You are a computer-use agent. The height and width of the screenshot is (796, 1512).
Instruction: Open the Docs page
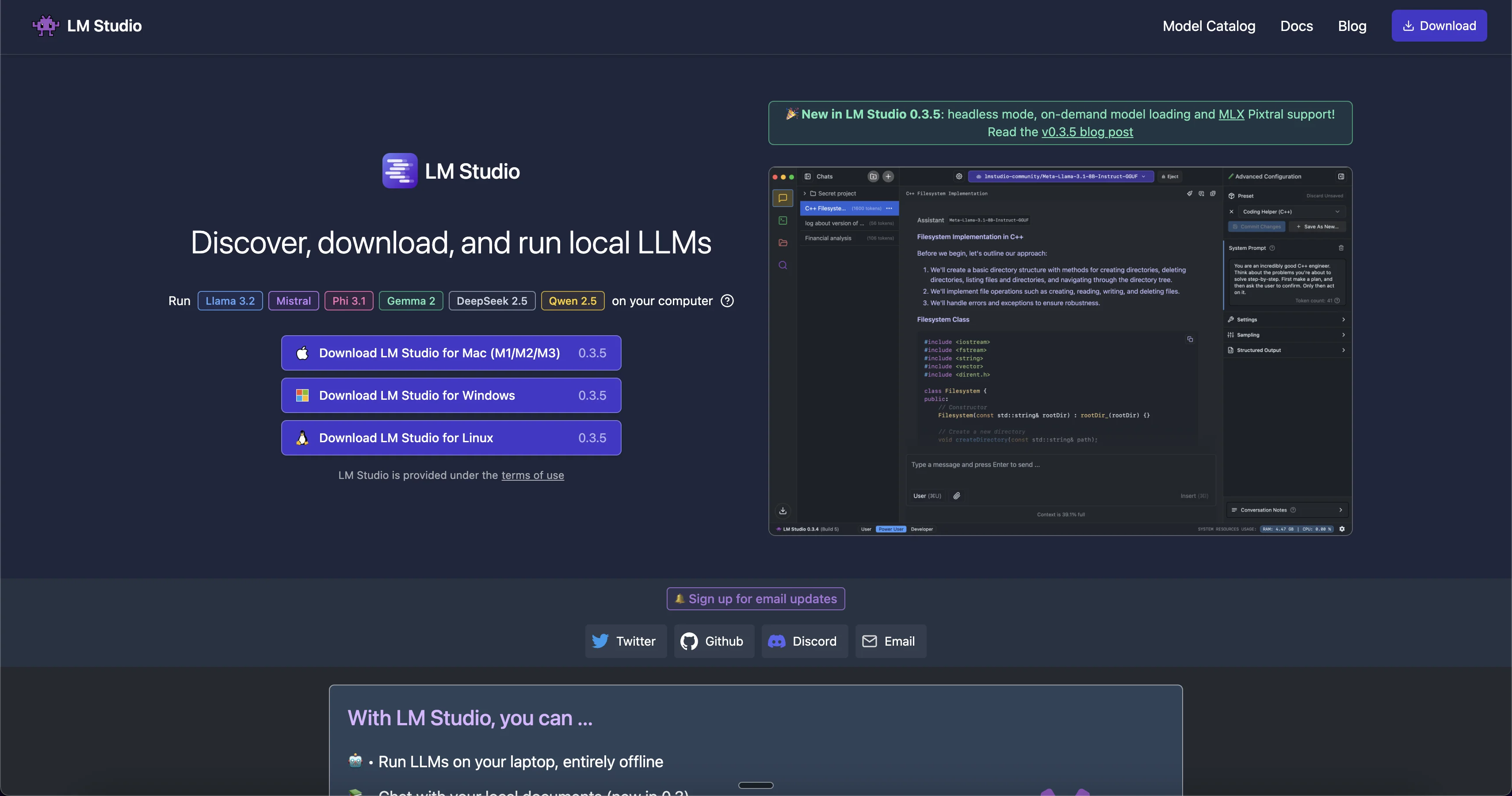tap(1296, 26)
